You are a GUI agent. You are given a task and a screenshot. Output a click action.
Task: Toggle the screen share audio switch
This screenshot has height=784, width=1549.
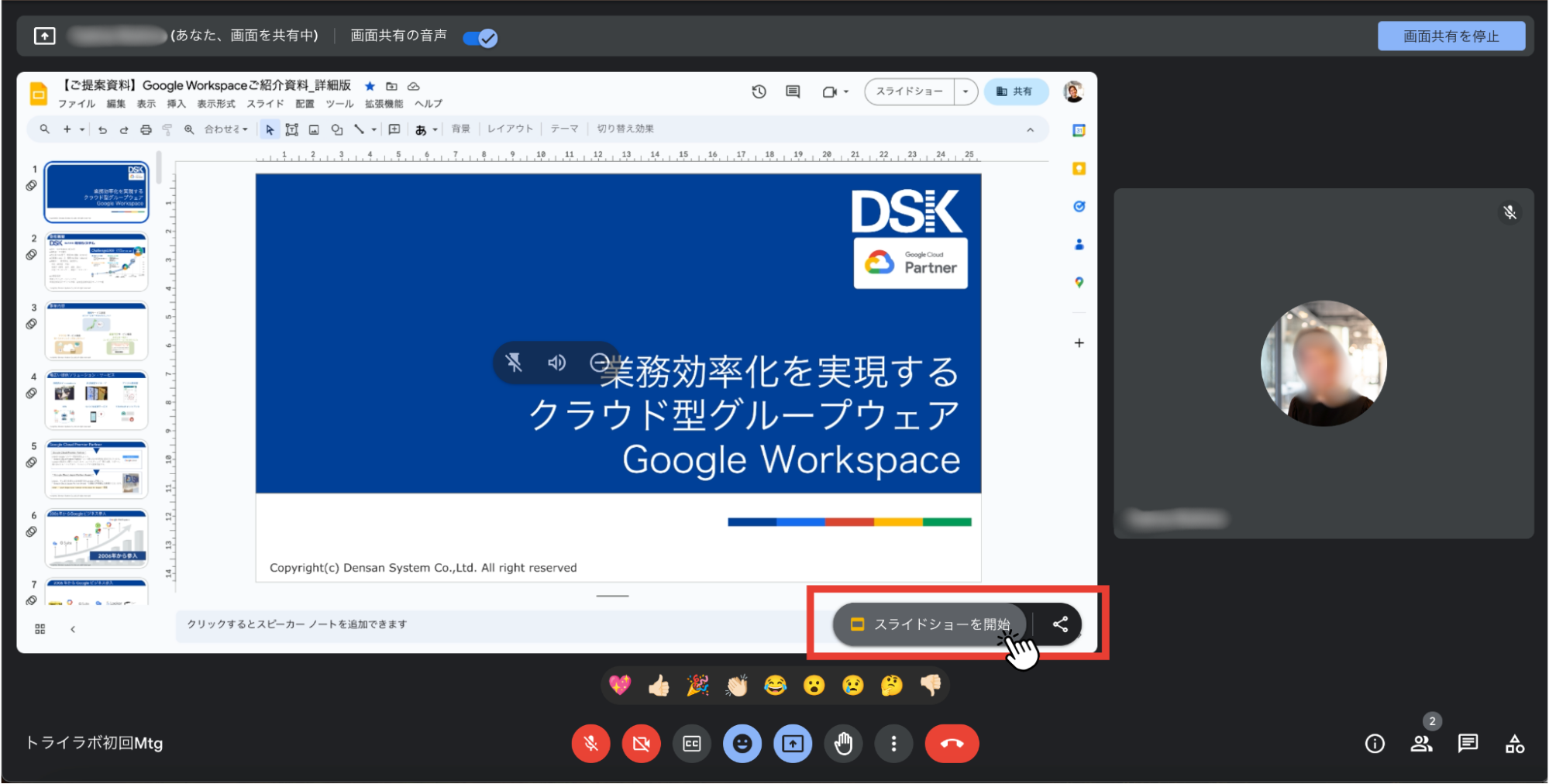tap(480, 37)
